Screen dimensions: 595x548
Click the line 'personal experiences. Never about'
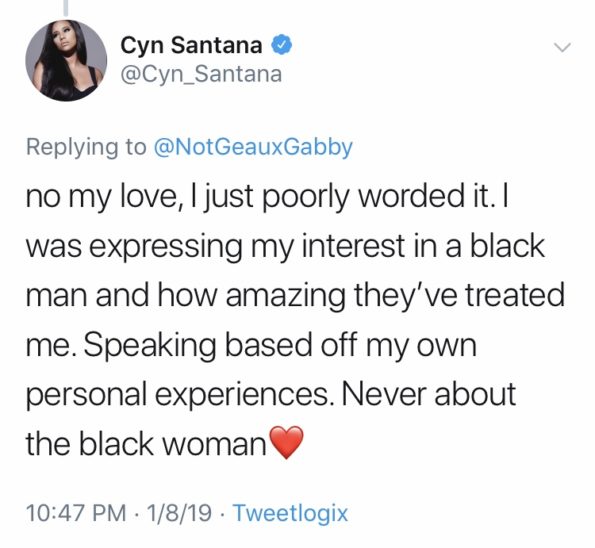pyautogui.click(x=271, y=395)
